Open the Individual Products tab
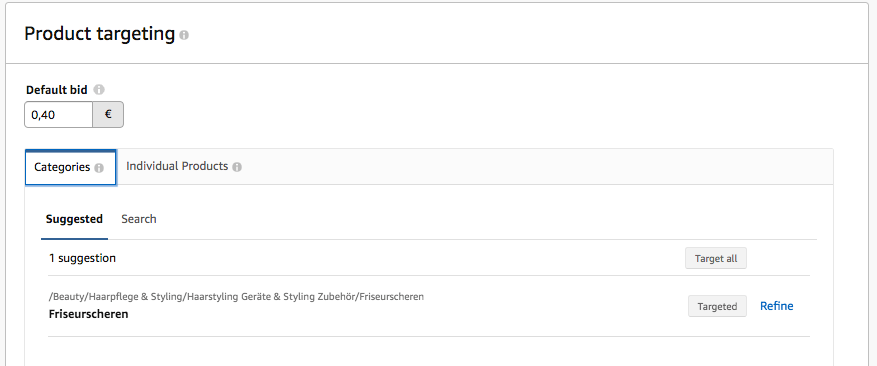The height and width of the screenshot is (366, 877). (183, 166)
